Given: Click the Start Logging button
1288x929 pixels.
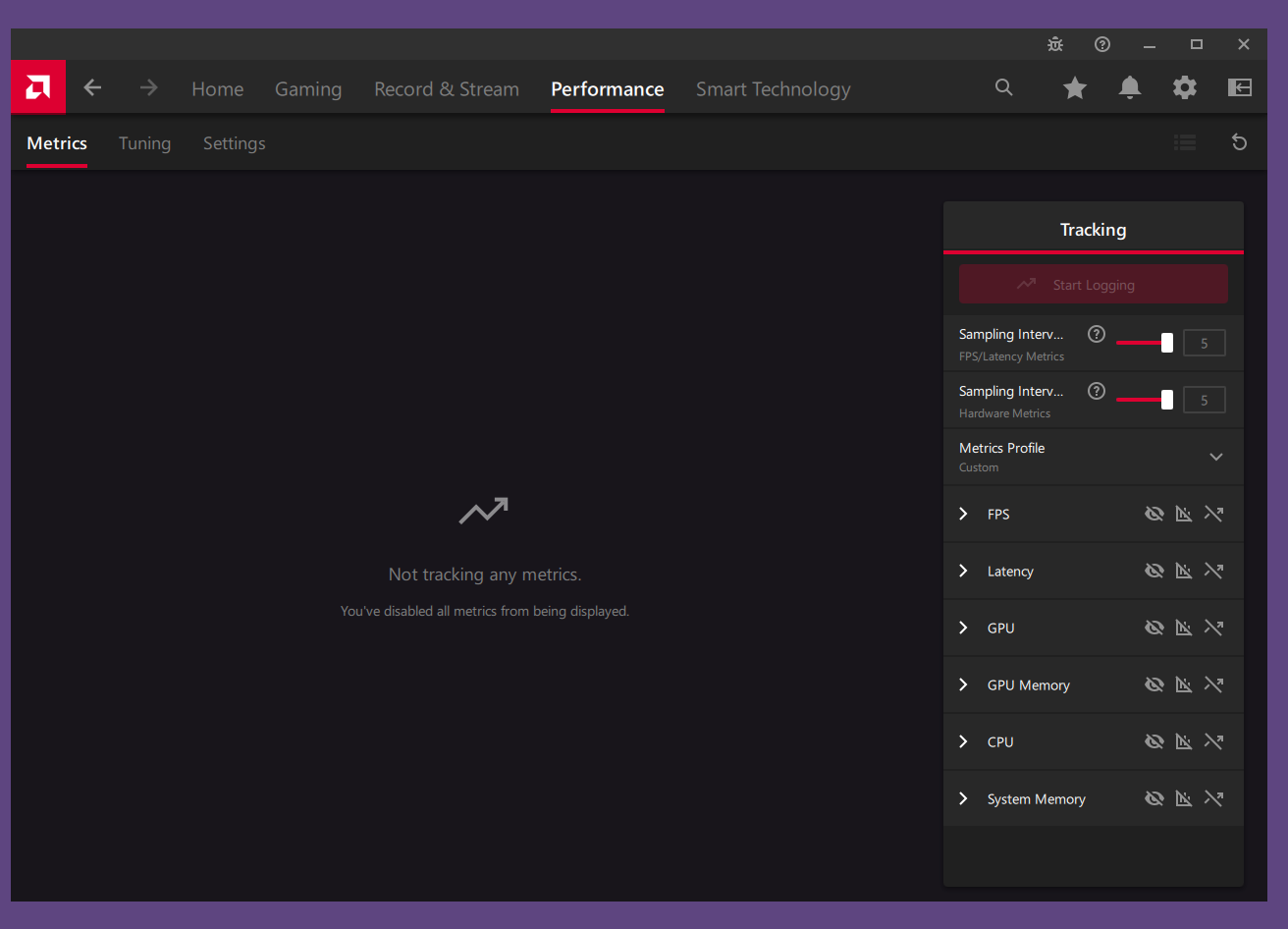Looking at the screenshot, I should 1094,284.
